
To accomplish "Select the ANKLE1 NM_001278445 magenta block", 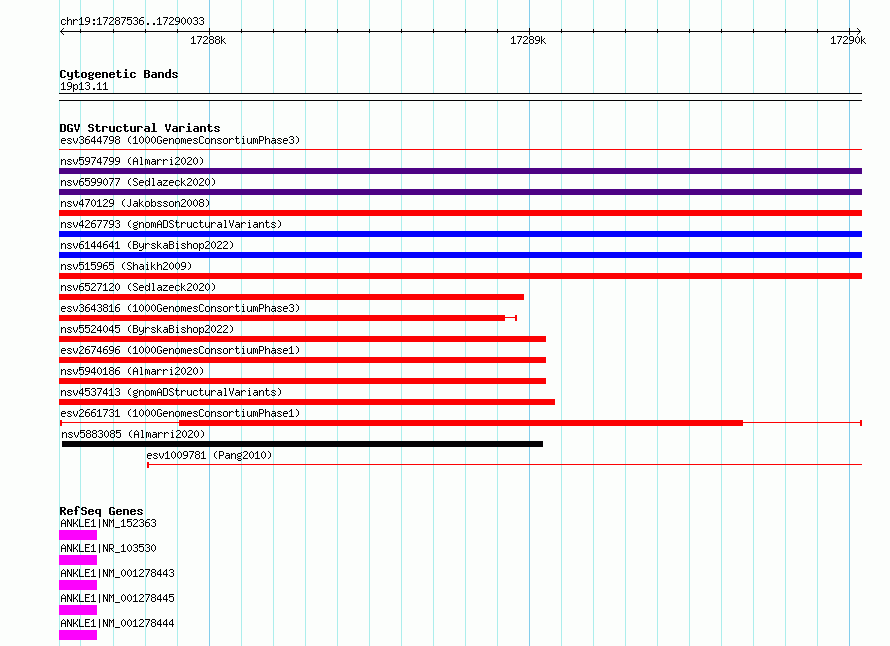I will tap(78, 610).
